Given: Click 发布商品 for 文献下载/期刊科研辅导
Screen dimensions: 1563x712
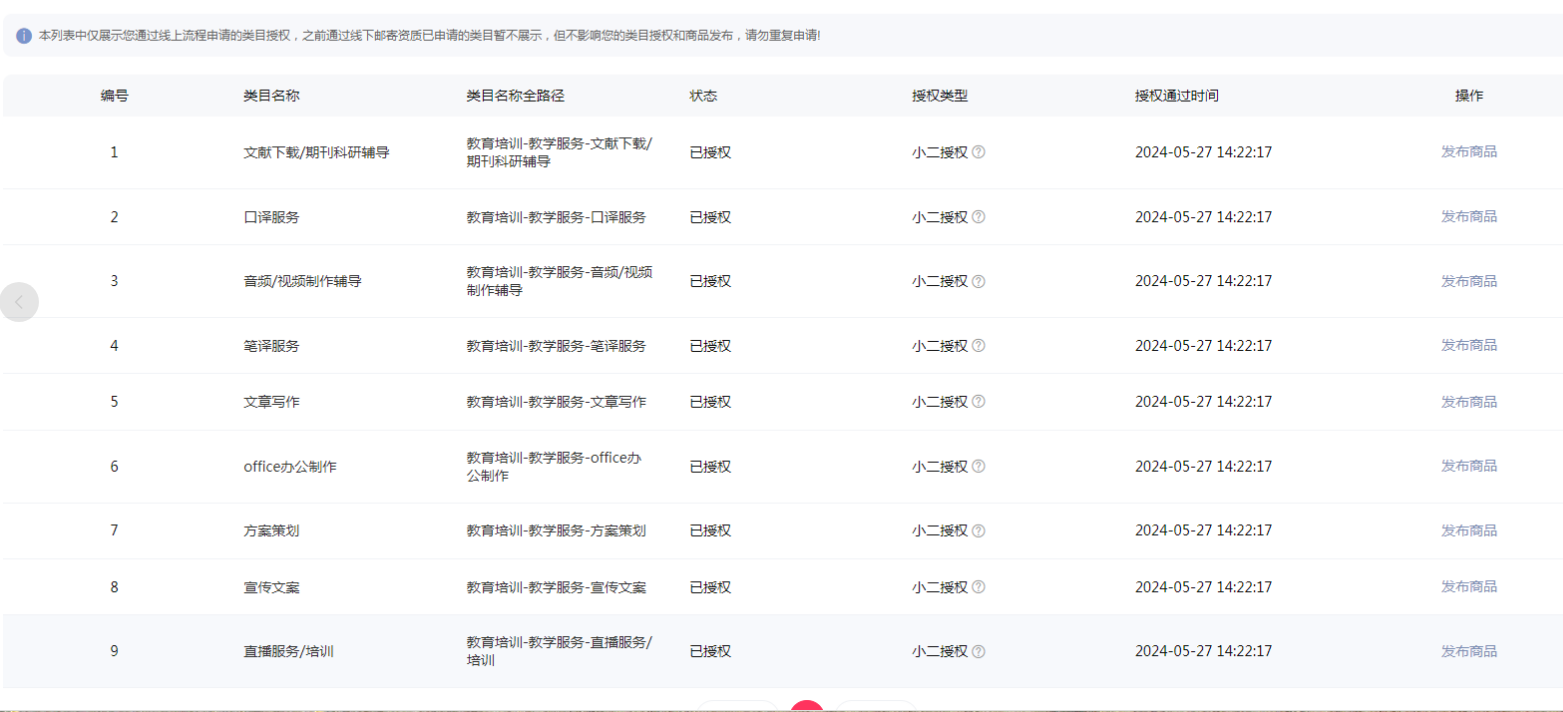Looking at the screenshot, I should (x=1468, y=152).
